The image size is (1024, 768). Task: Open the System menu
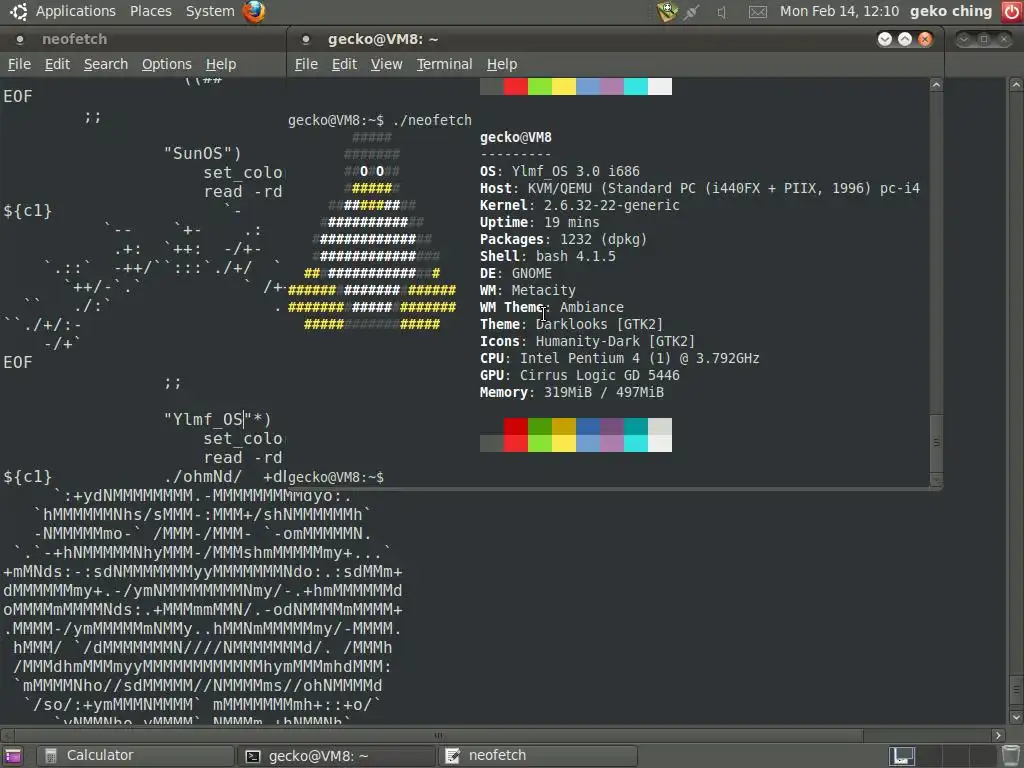point(210,11)
